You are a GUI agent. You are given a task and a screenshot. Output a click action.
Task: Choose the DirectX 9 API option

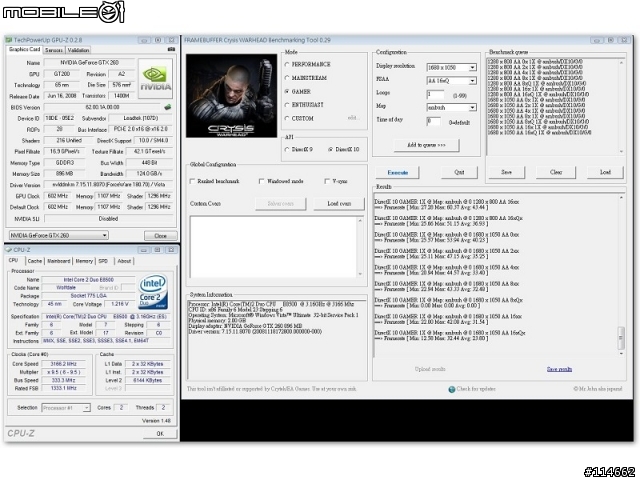coord(287,150)
